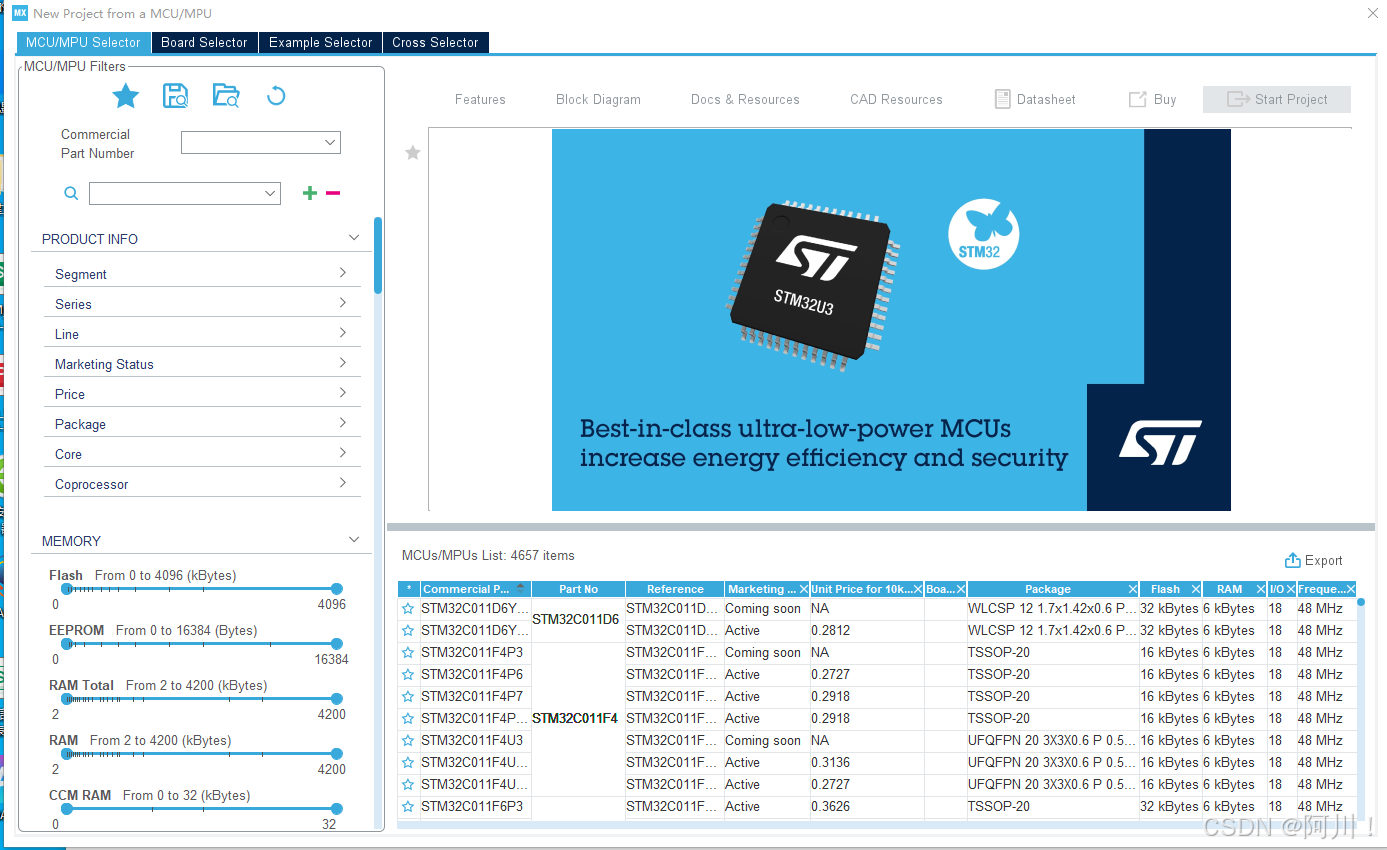
Task: Star the STM32C011F4P7 row
Action: pyautogui.click(x=408, y=696)
